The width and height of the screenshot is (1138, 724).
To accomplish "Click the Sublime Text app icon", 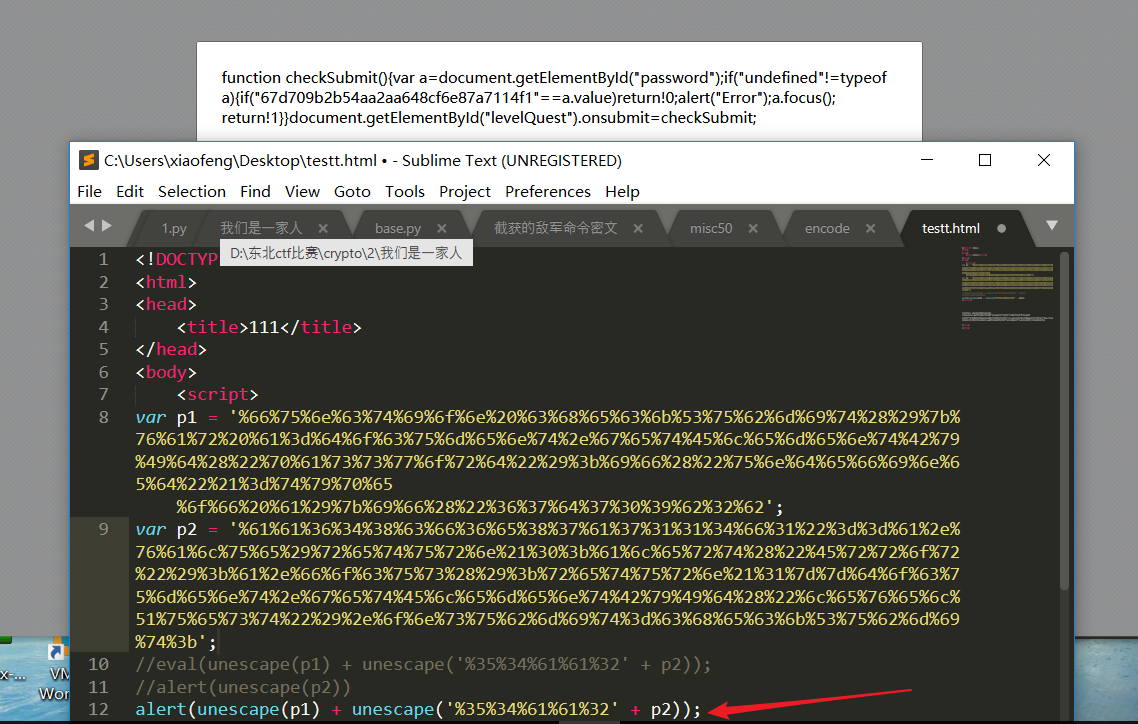I will click(x=89, y=160).
